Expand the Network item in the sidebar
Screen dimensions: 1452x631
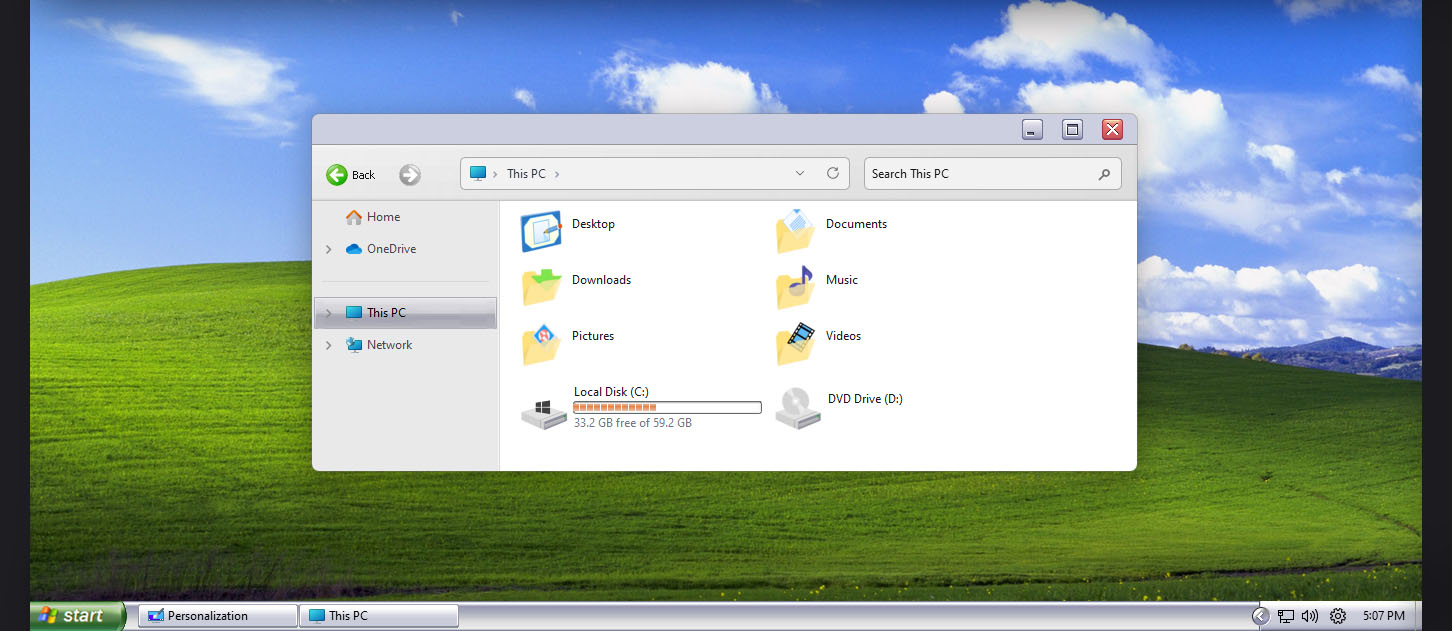pos(328,344)
